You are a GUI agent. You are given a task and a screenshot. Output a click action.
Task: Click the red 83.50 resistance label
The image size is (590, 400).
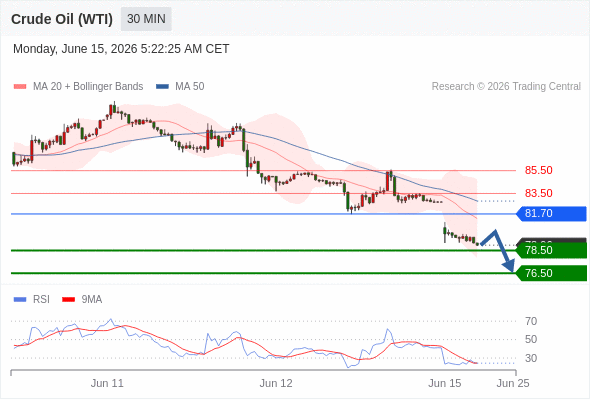538,193
